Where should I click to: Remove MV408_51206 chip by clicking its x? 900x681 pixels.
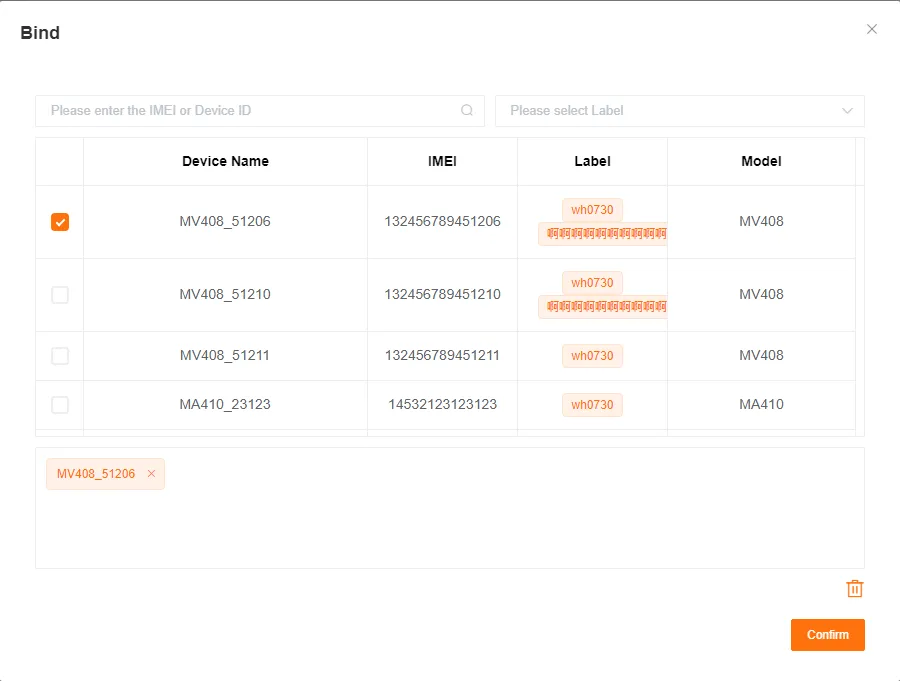152,474
